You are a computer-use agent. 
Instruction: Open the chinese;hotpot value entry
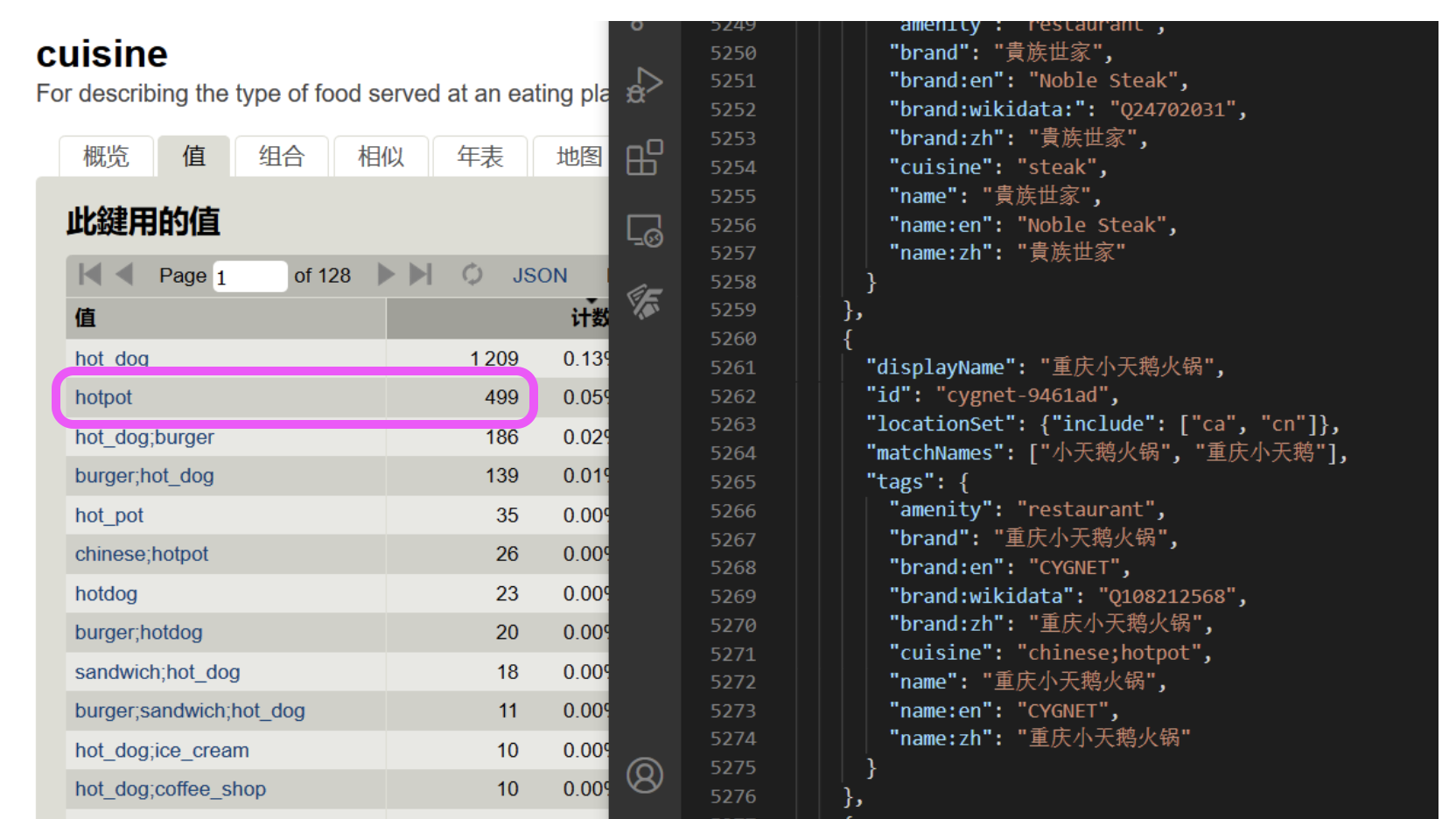(141, 554)
